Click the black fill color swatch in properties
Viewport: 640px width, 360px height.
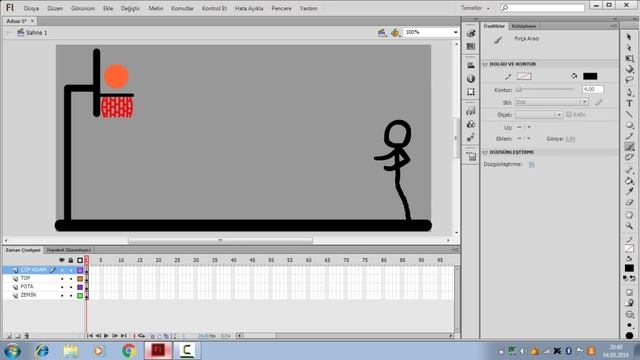pyautogui.click(x=590, y=76)
